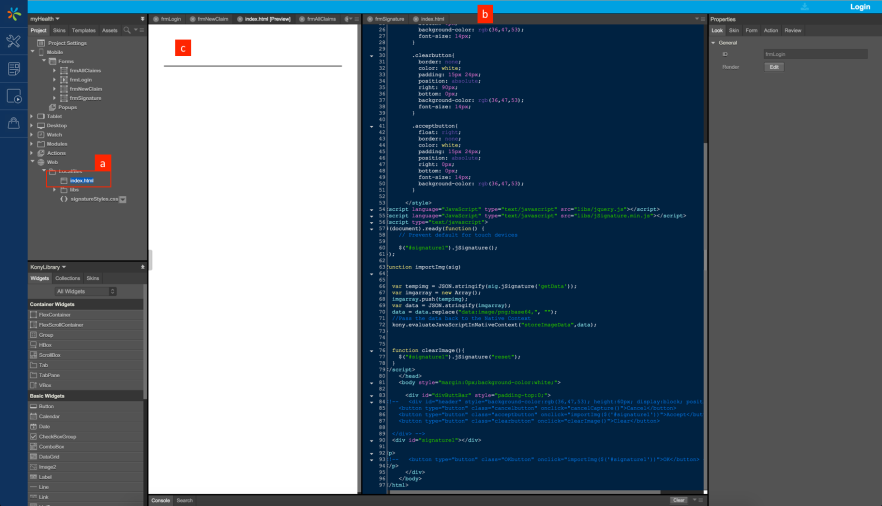Pin the KonyLibrary panel with pin icon
Viewport: 882px width, 506px height.
(142, 267)
